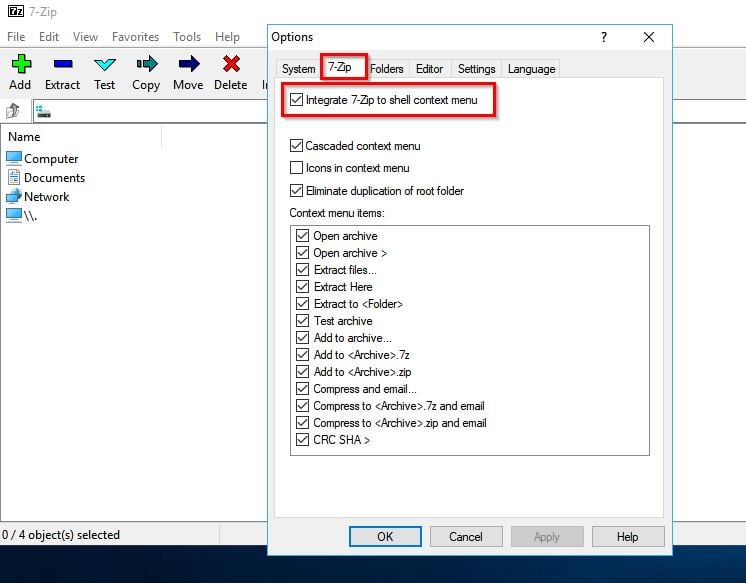Open the Editor tab
The image size is (746, 583).
[430, 69]
